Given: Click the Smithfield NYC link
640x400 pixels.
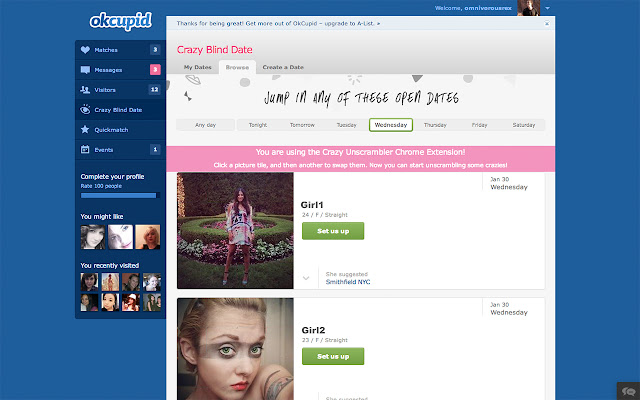Looking at the screenshot, I should tap(347, 282).
